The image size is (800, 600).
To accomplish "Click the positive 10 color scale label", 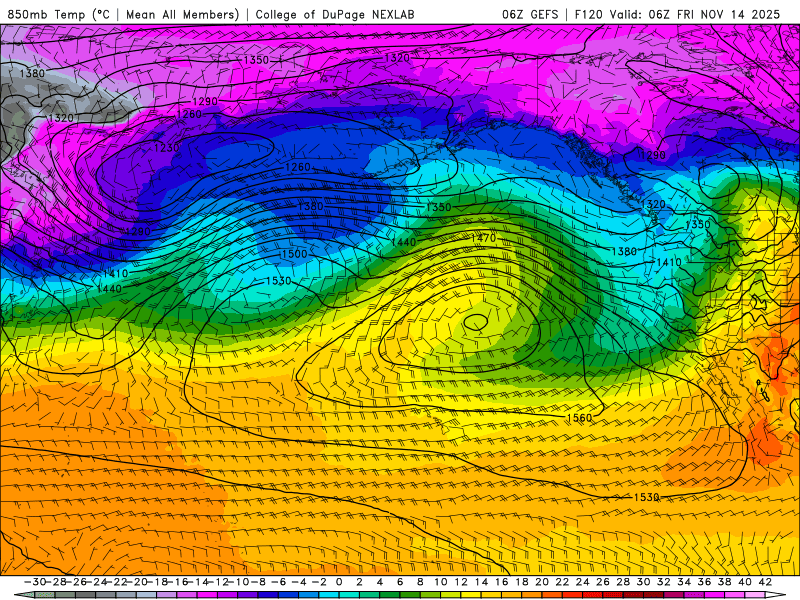I will click(441, 582).
